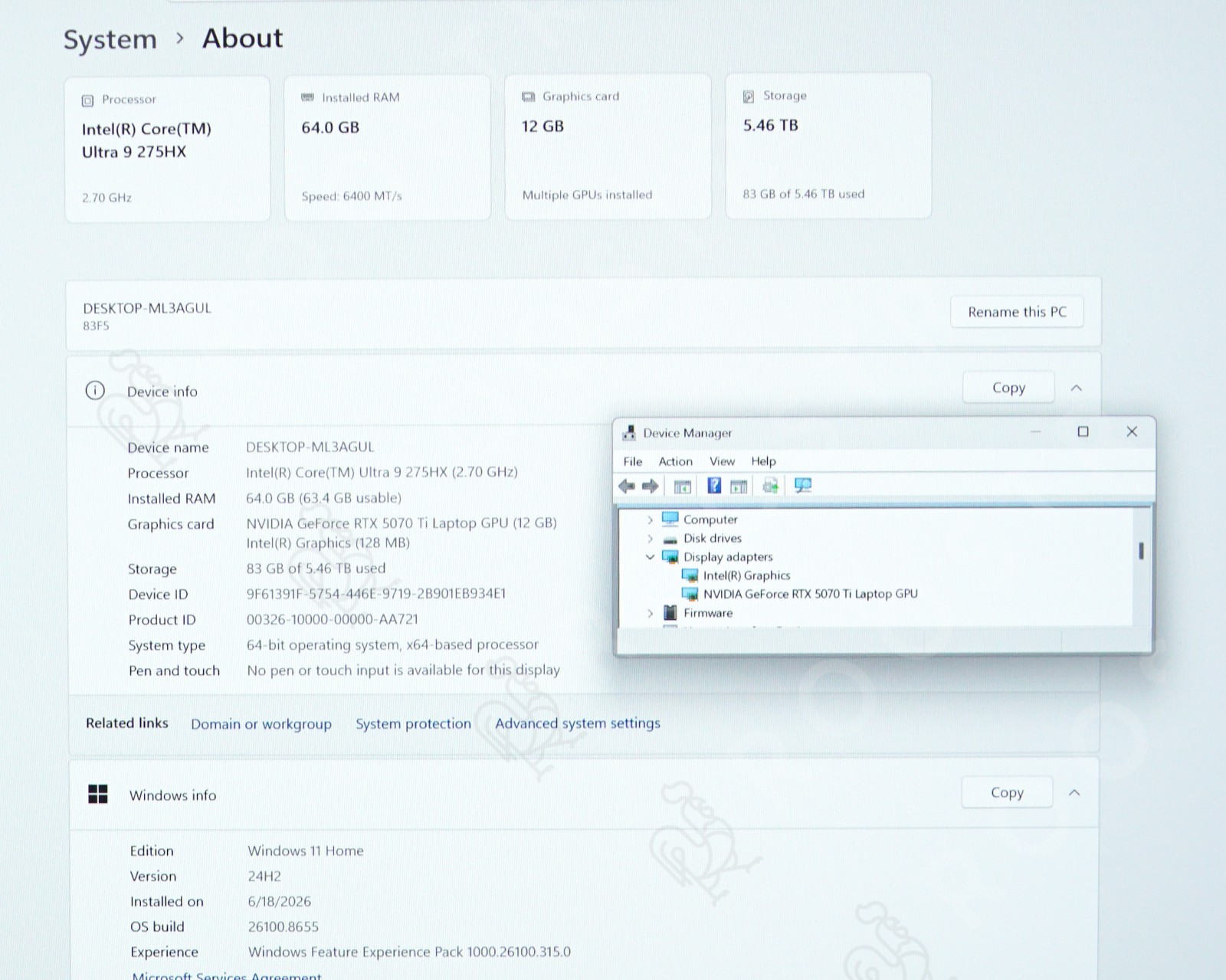Collapse the Windows info section chevron
Image resolution: width=1226 pixels, height=980 pixels.
pyautogui.click(x=1075, y=792)
